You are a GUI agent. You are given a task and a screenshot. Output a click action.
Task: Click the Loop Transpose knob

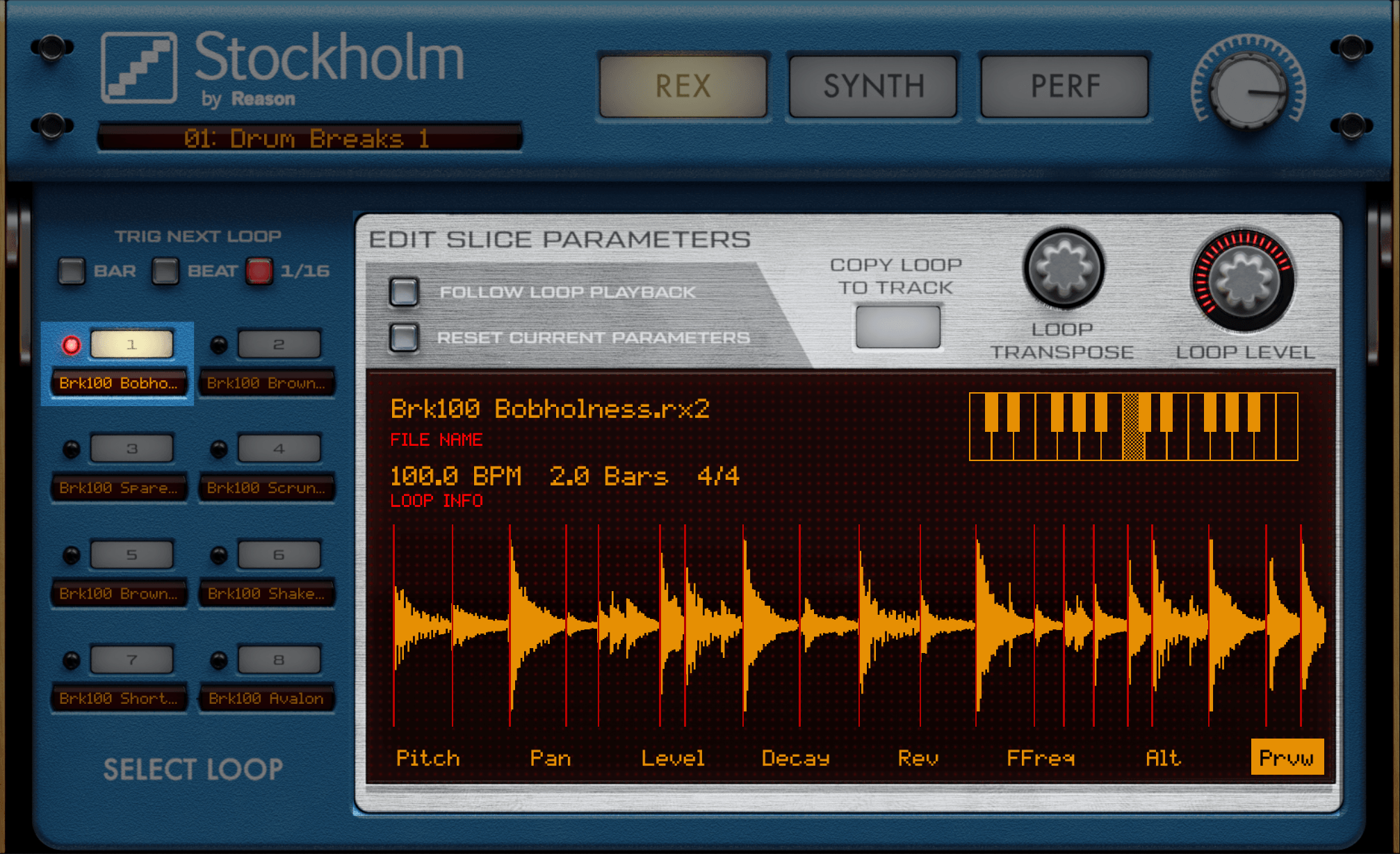click(x=1063, y=268)
